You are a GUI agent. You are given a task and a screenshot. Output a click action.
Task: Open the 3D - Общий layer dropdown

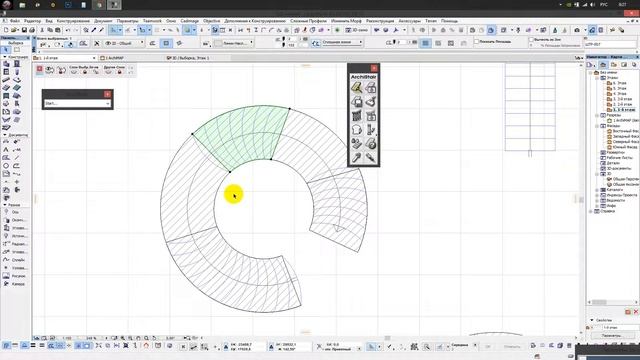pyautogui.click(x=125, y=43)
